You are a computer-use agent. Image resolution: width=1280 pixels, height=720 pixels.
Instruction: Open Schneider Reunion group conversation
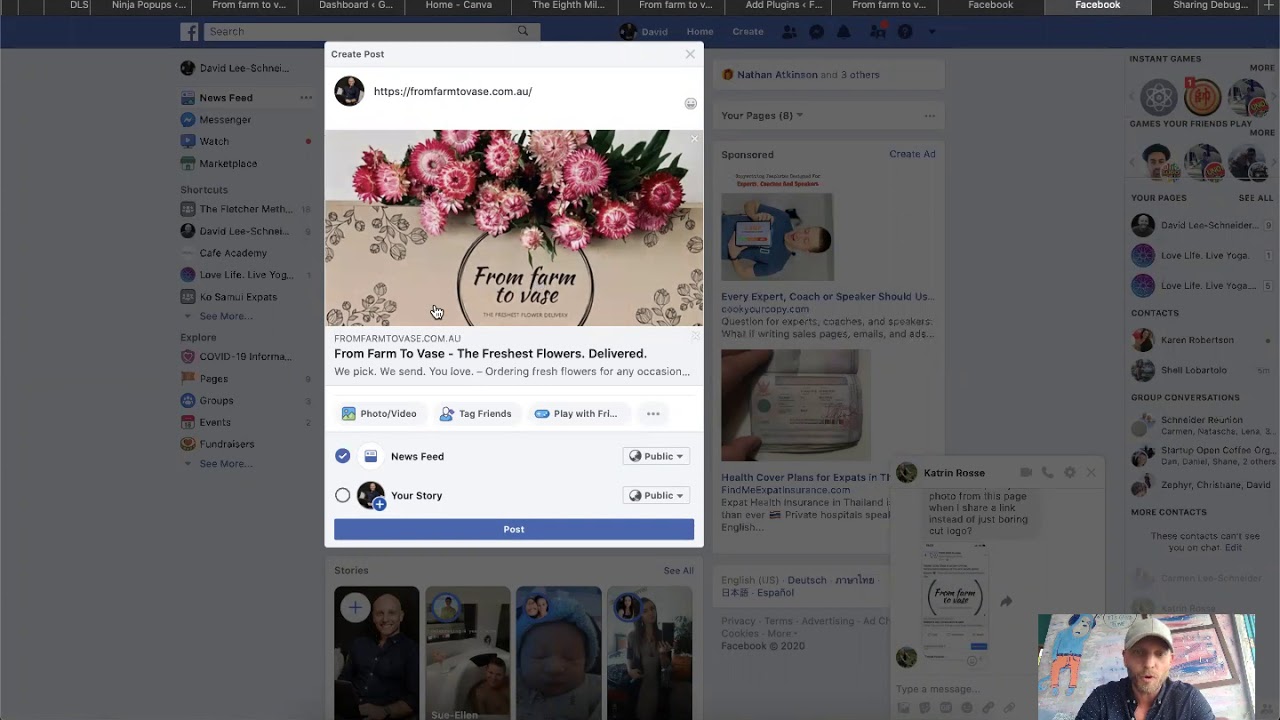[1201, 426]
